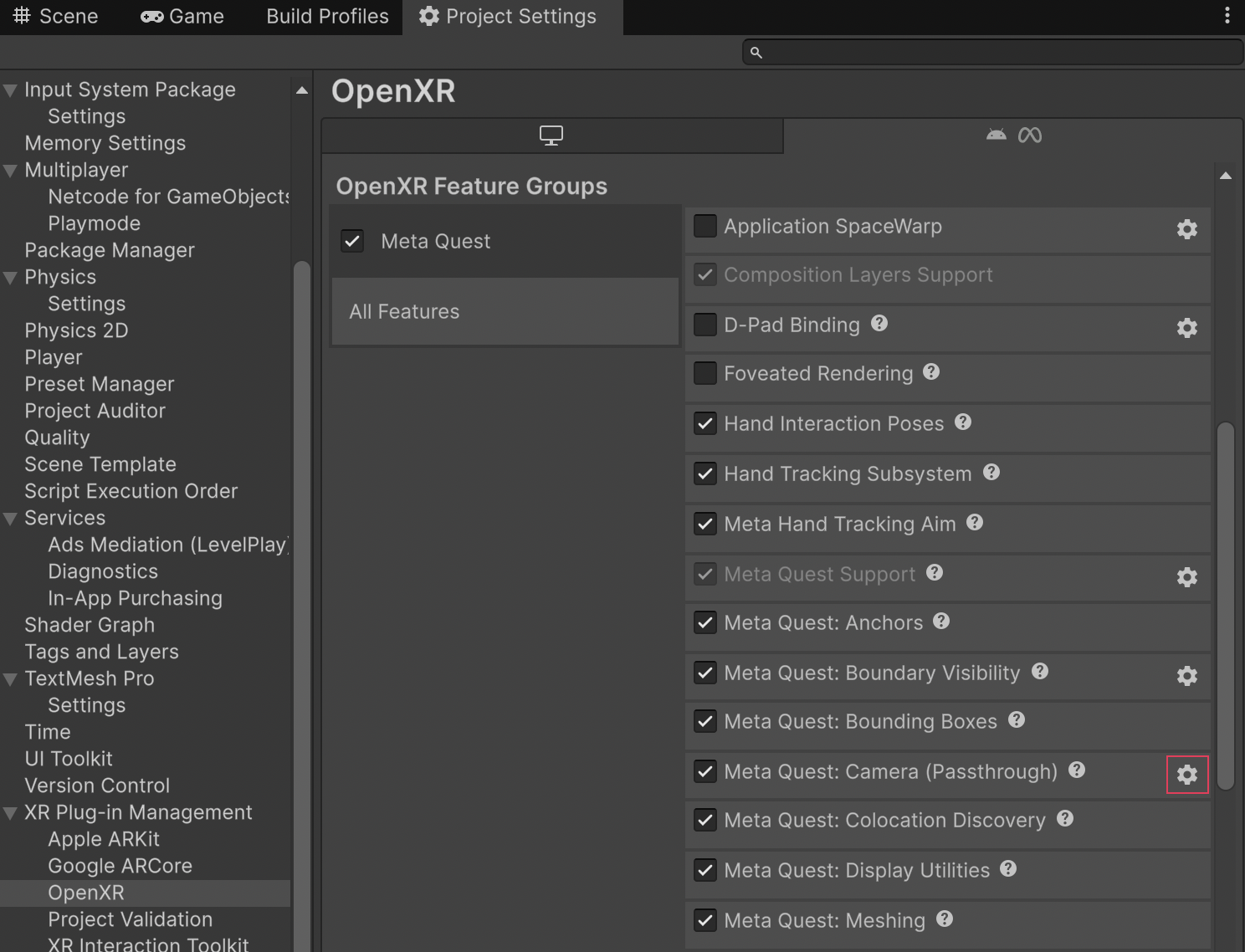Collapse the XR Plug-in Management section
The width and height of the screenshot is (1245, 952).
[11, 811]
